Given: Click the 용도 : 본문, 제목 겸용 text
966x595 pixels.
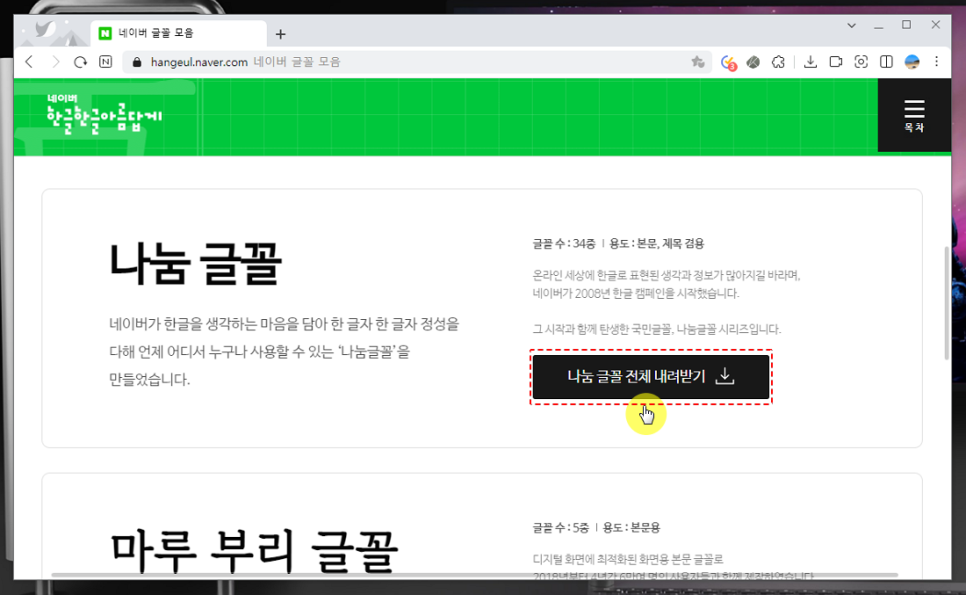Looking at the screenshot, I should 656,243.
